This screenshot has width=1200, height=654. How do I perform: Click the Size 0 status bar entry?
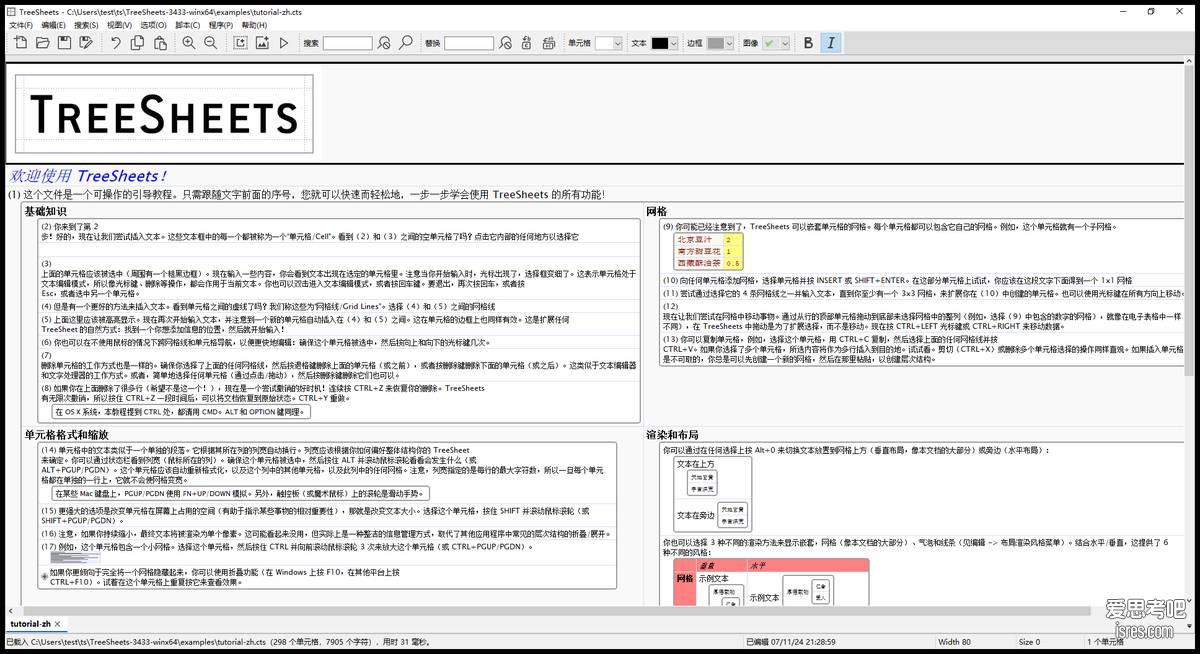[x=1030, y=642]
